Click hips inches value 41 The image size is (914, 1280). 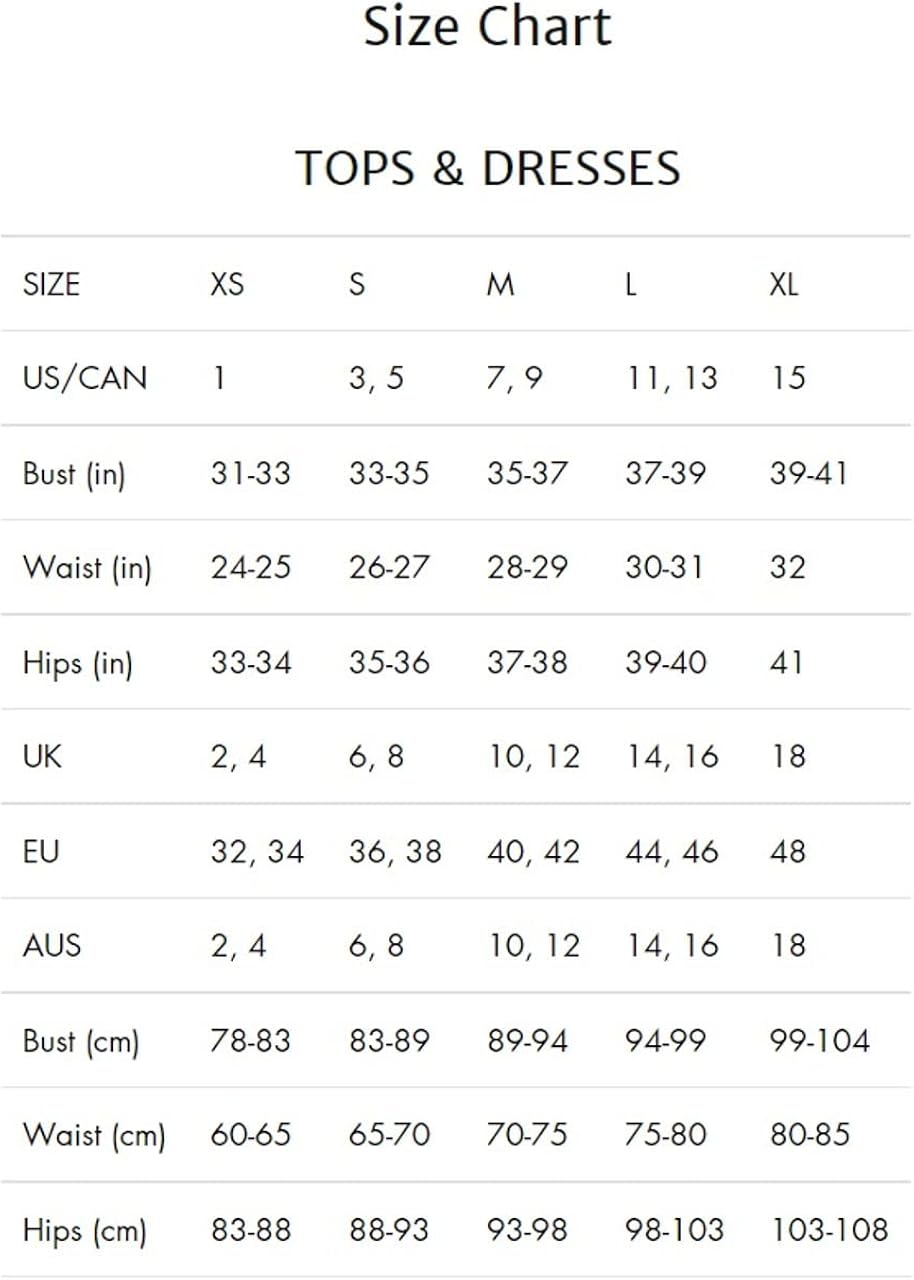[x=787, y=662]
